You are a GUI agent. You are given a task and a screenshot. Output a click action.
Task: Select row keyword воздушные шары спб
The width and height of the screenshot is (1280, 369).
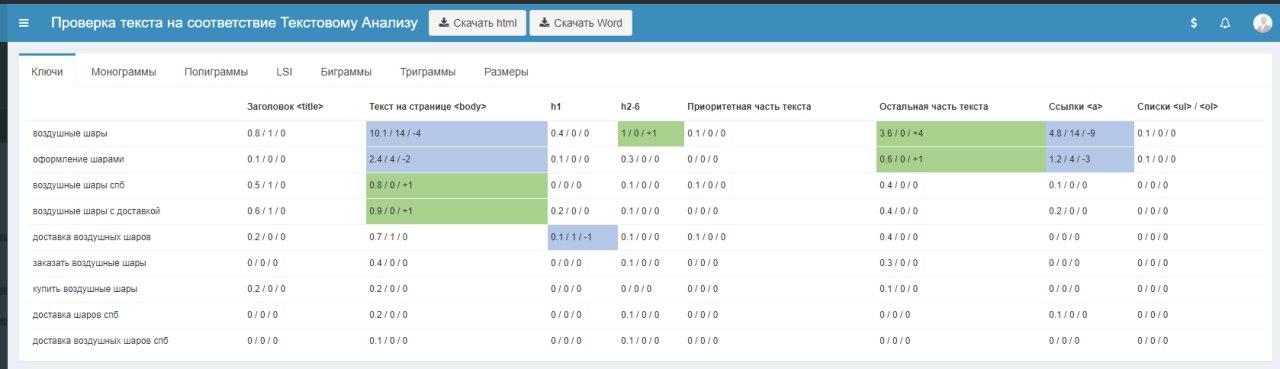point(79,185)
